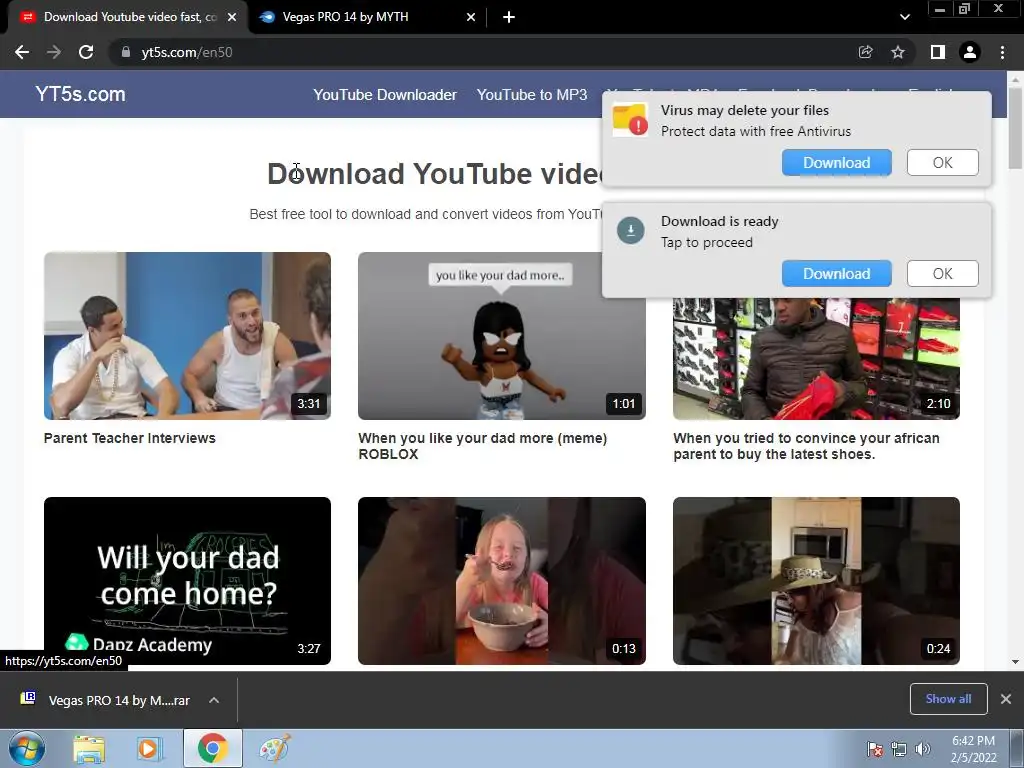1024x768 pixels.
Task: Open the tab search chevron
Action: coord(904,17)
